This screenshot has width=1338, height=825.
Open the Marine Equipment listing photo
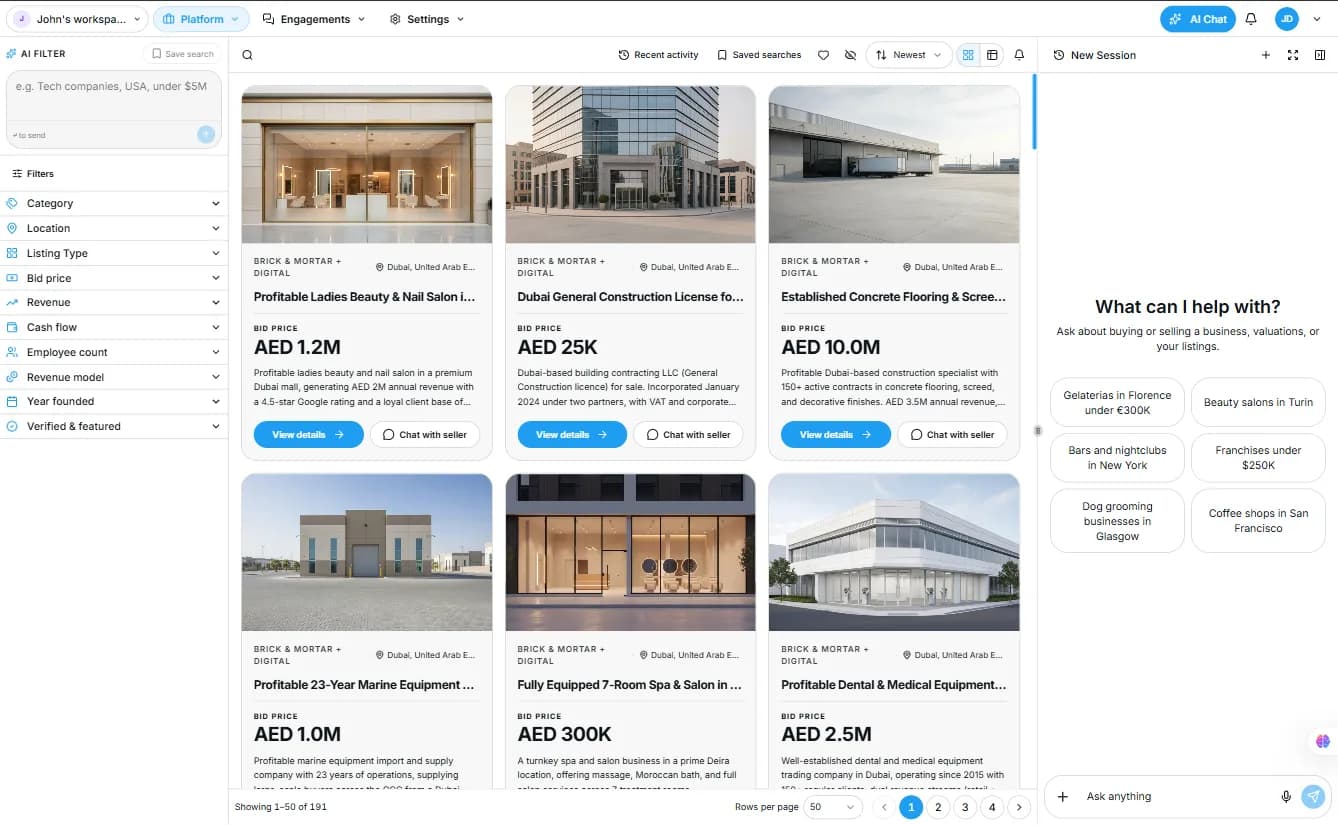point(367,552)
